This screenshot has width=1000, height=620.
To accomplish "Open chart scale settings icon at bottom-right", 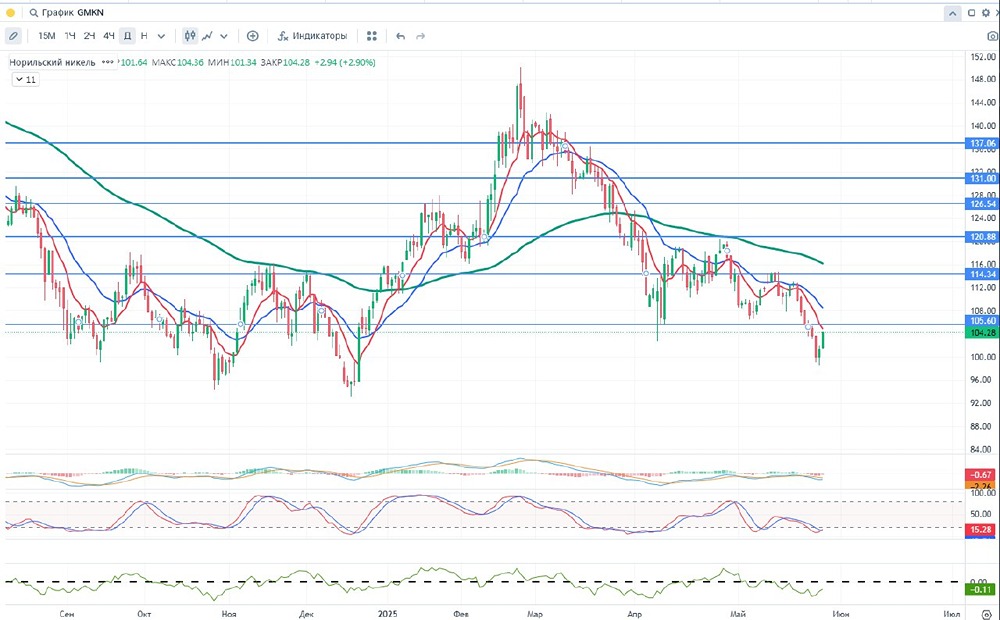I will pos(987,614).
